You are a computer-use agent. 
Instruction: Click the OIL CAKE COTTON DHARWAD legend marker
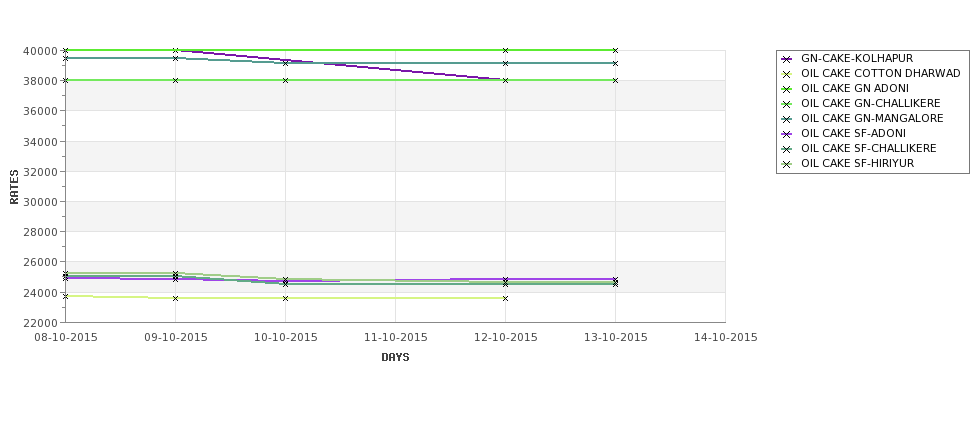pyautogui.click(x=787, y=74)
